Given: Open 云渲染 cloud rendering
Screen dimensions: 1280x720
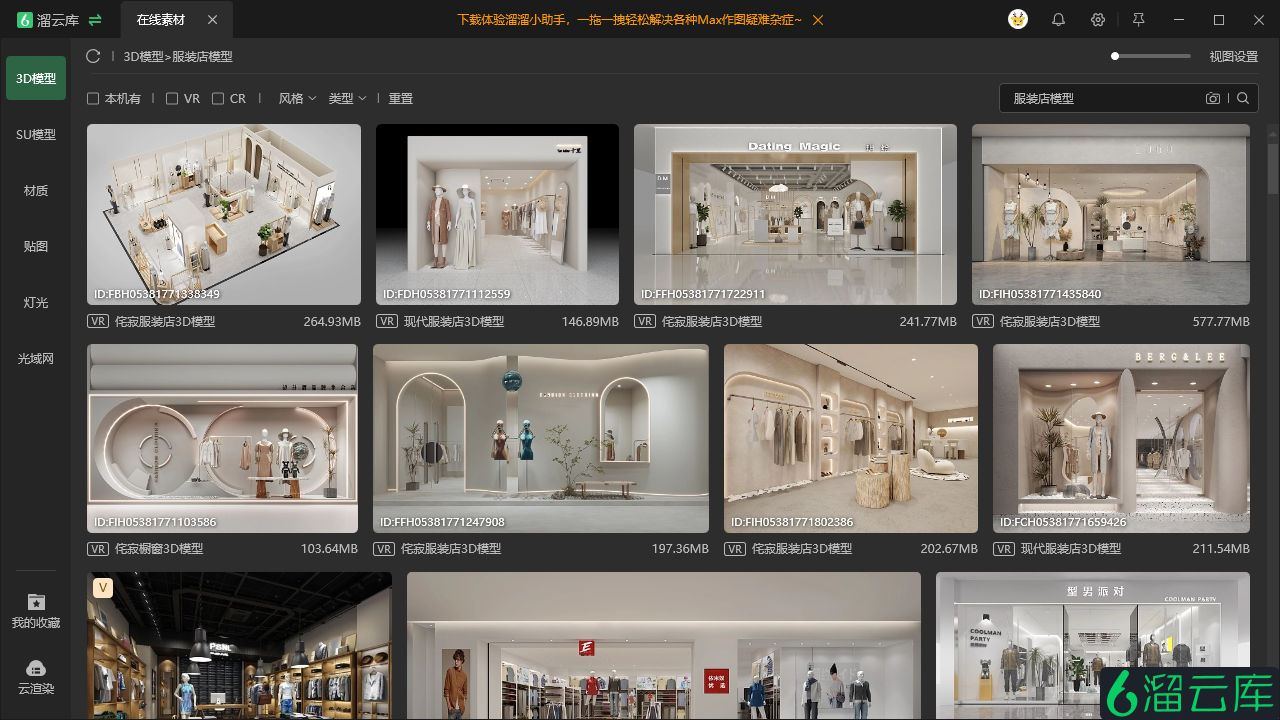Looking at the screenshot, I should point(36,677).
